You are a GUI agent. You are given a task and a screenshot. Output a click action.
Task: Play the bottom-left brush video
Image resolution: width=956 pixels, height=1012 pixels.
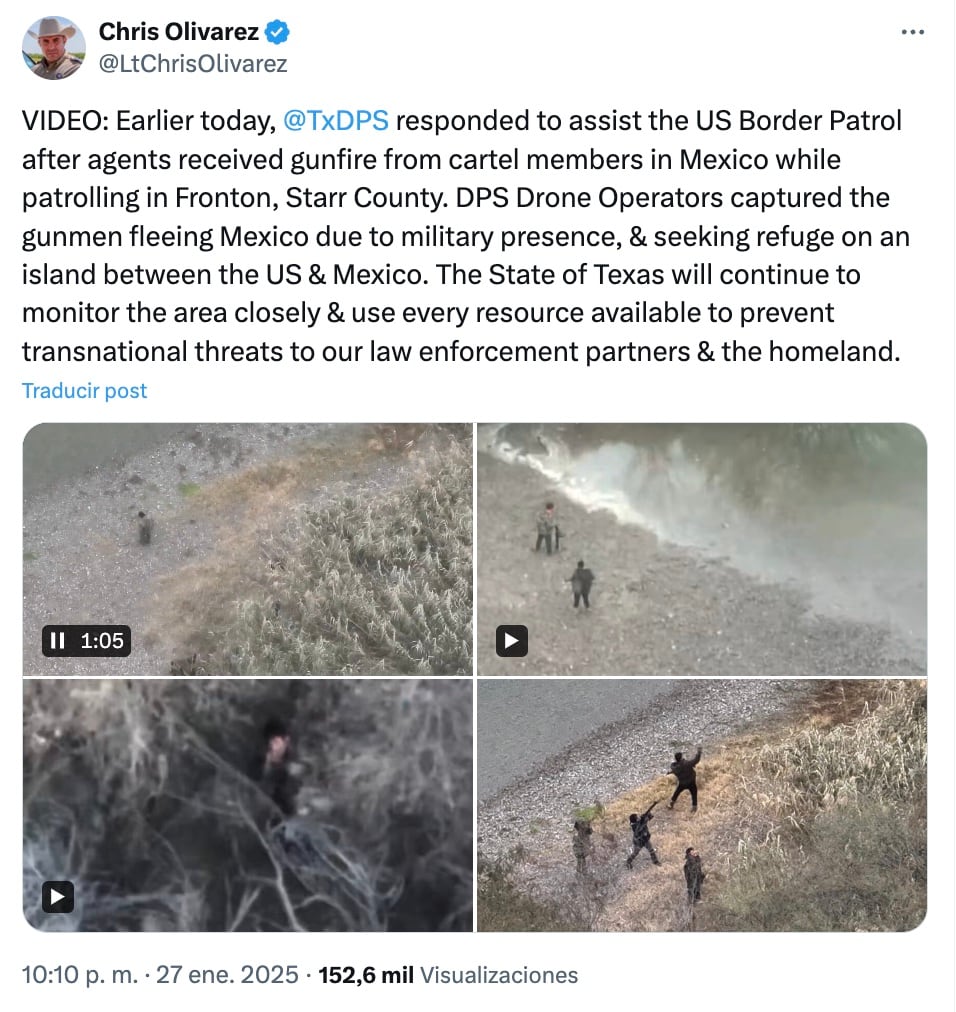(x=58, y=897)
